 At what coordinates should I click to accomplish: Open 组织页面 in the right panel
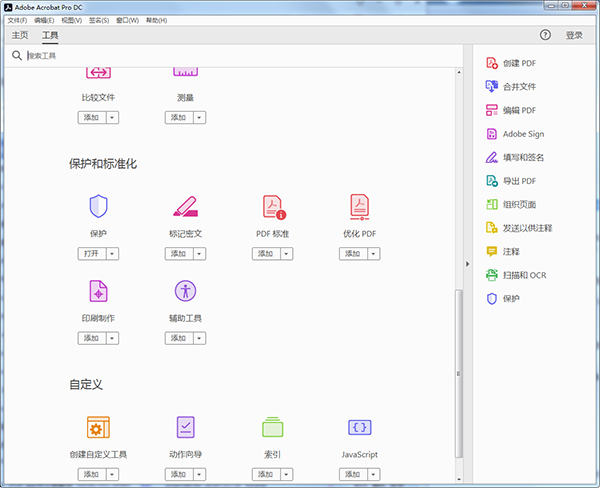coord(511,204)
